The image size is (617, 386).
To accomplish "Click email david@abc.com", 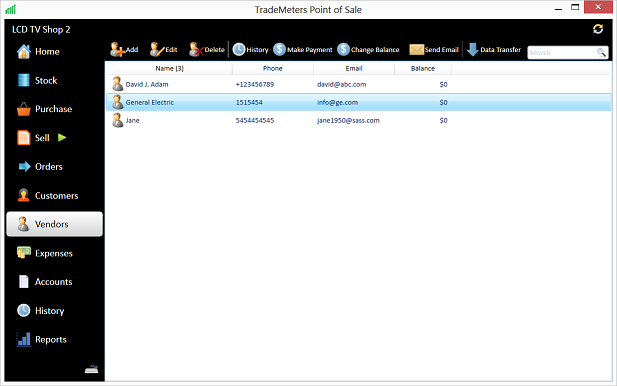I will click(x=342, y=84).
